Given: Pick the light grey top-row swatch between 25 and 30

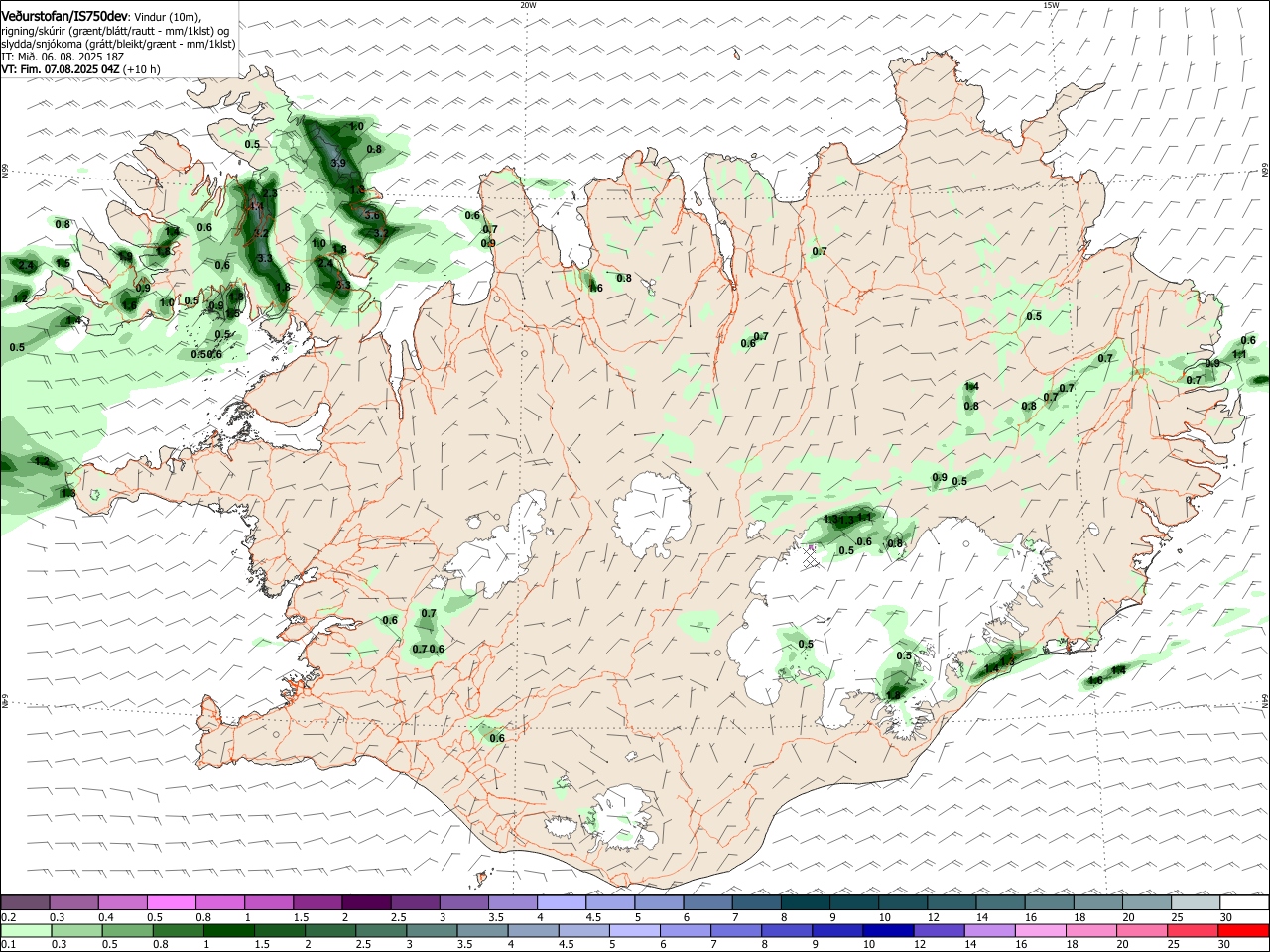Looking at the screenshot, I should click(x=1194, y=902).
